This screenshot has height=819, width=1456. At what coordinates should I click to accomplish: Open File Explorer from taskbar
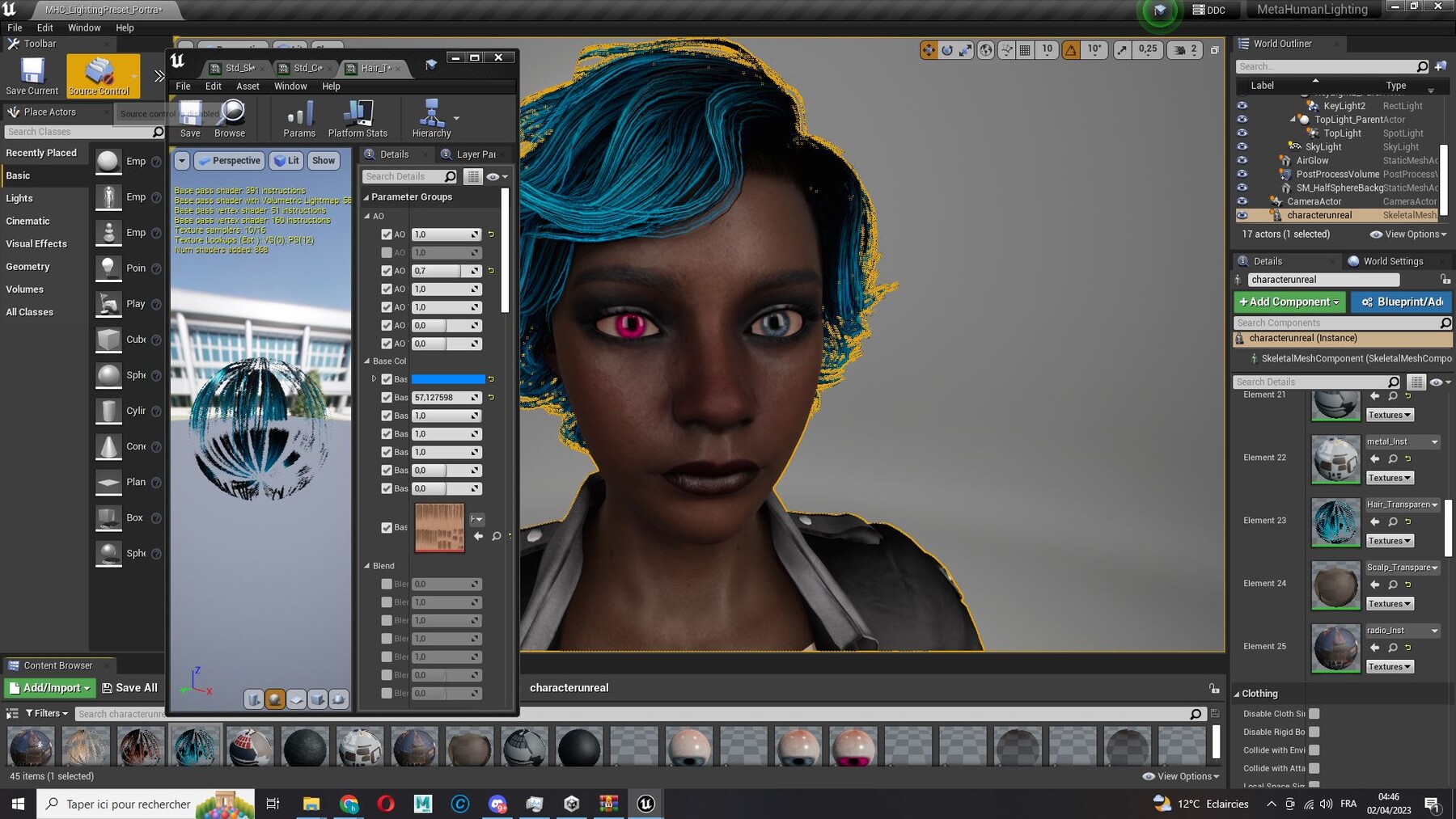point(311,804)
